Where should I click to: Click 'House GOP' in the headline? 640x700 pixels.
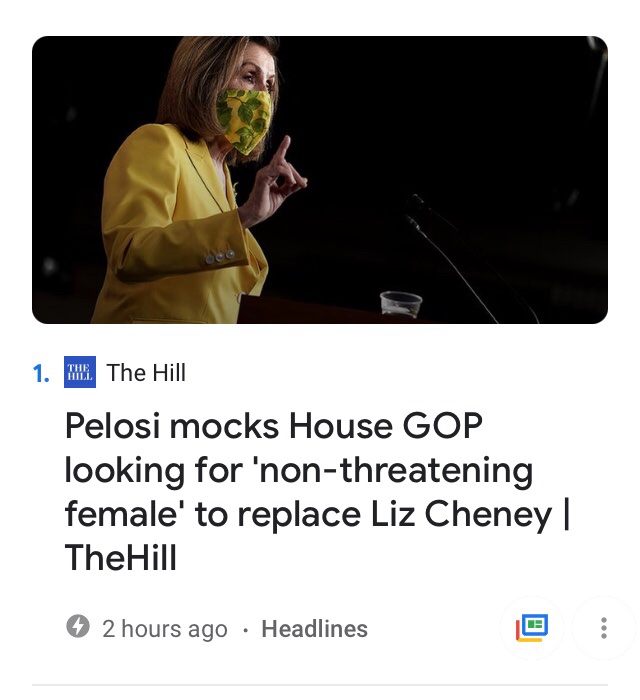(385, 426)
